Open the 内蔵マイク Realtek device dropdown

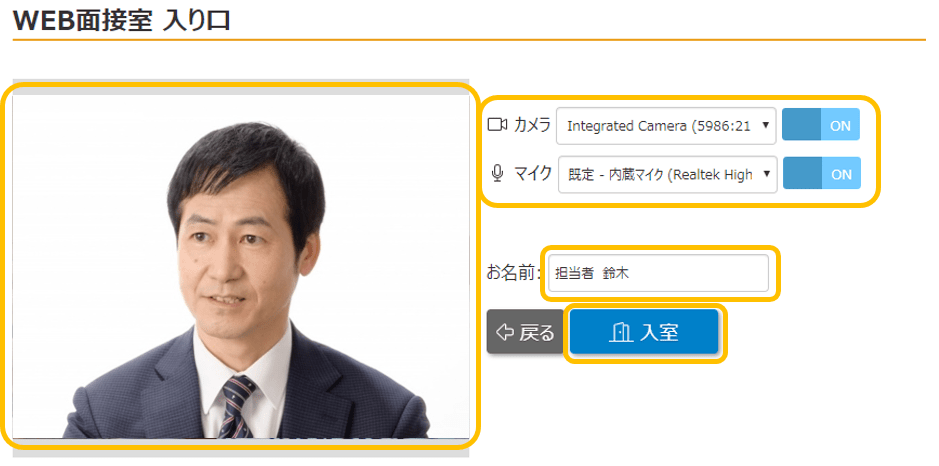point(660,174)
